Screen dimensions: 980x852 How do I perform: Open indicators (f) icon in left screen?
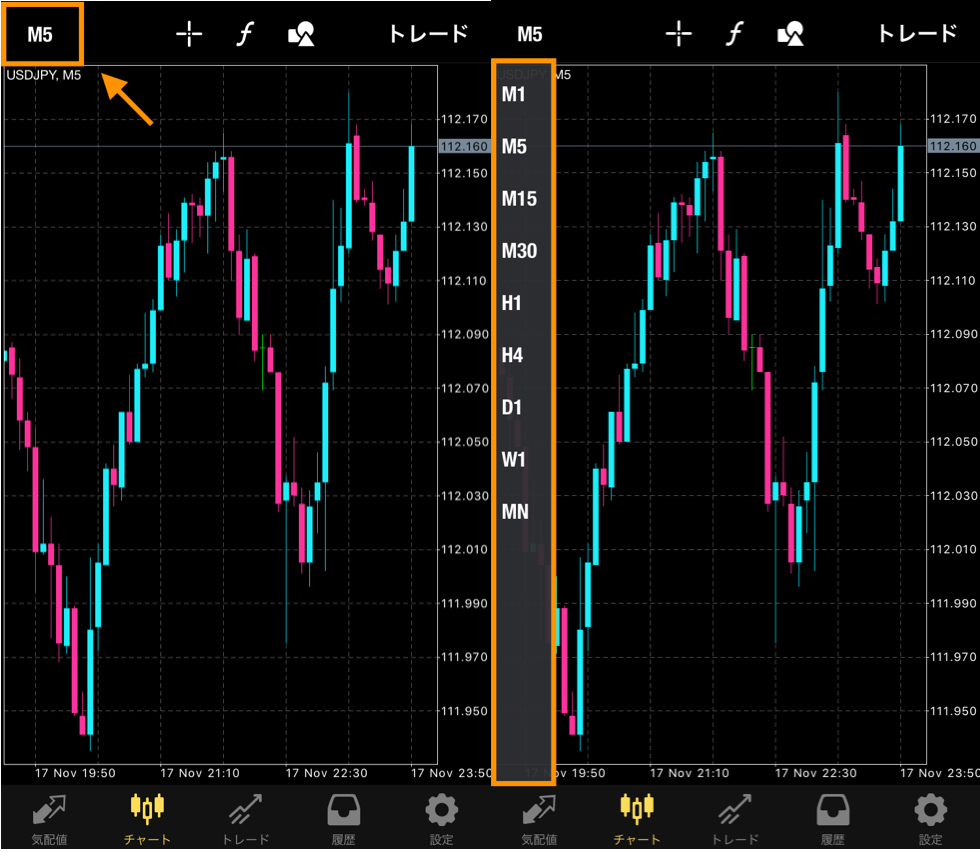(245, 34)
